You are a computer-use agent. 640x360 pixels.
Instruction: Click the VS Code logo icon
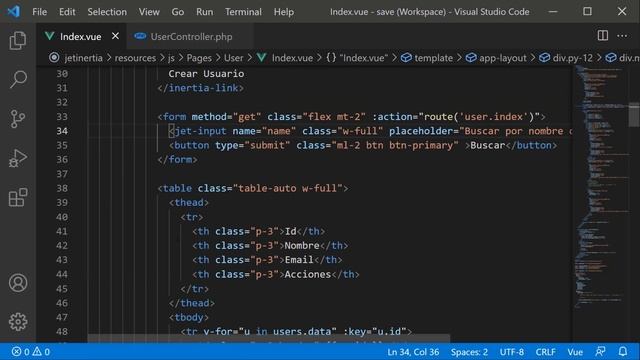[13, 11]
